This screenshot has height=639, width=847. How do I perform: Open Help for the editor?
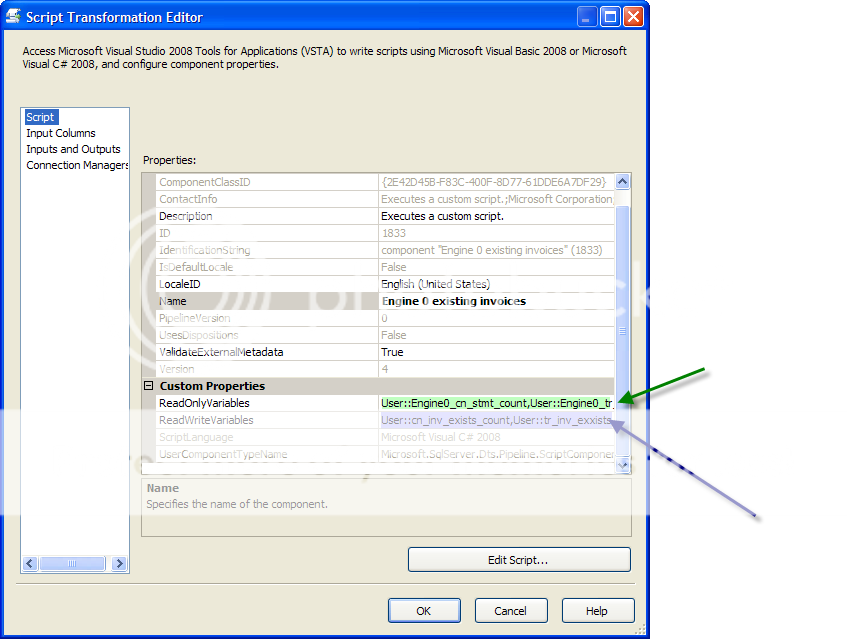597,611
